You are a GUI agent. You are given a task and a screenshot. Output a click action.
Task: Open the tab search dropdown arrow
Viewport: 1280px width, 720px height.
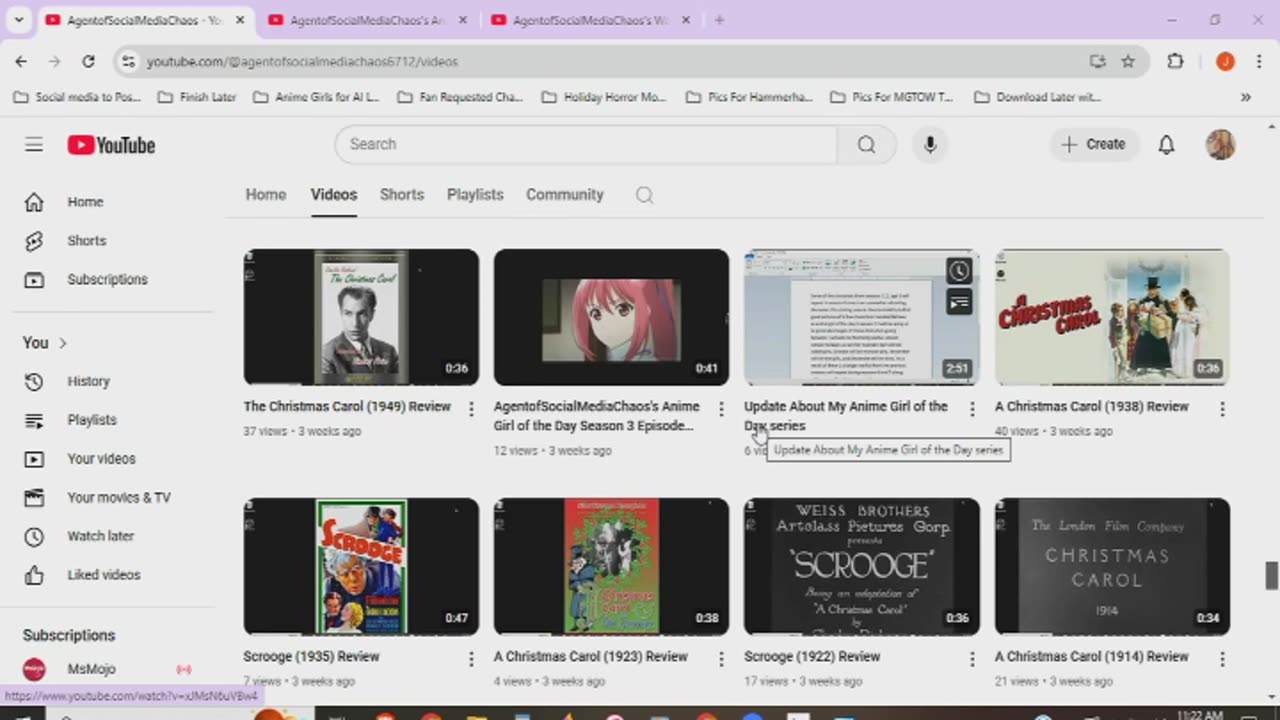[x=19, y=20]
